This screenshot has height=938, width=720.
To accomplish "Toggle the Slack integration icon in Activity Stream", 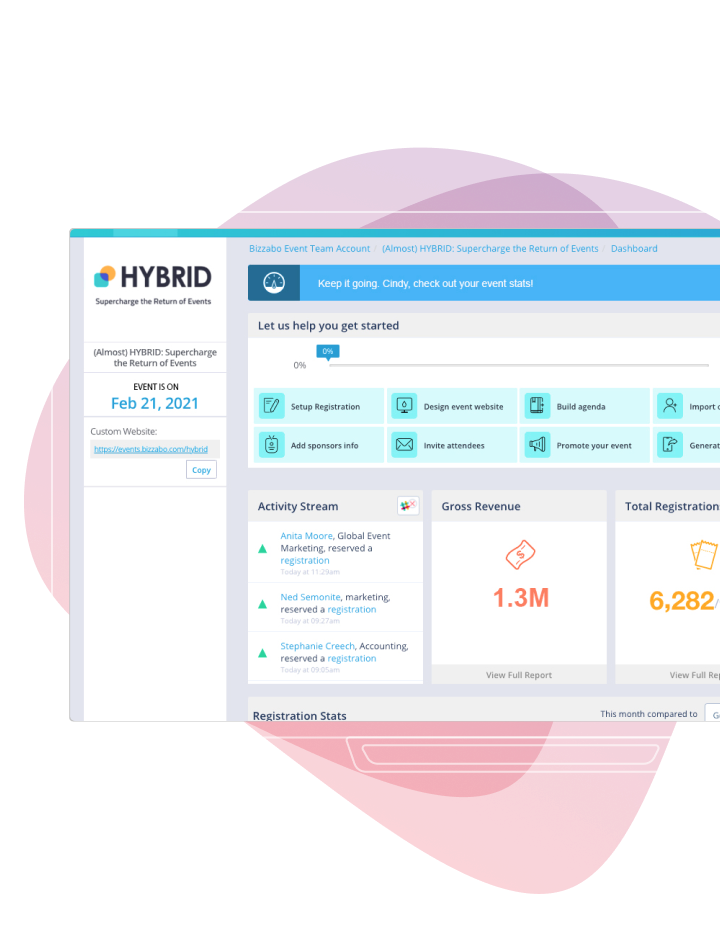I will (408, 505).
